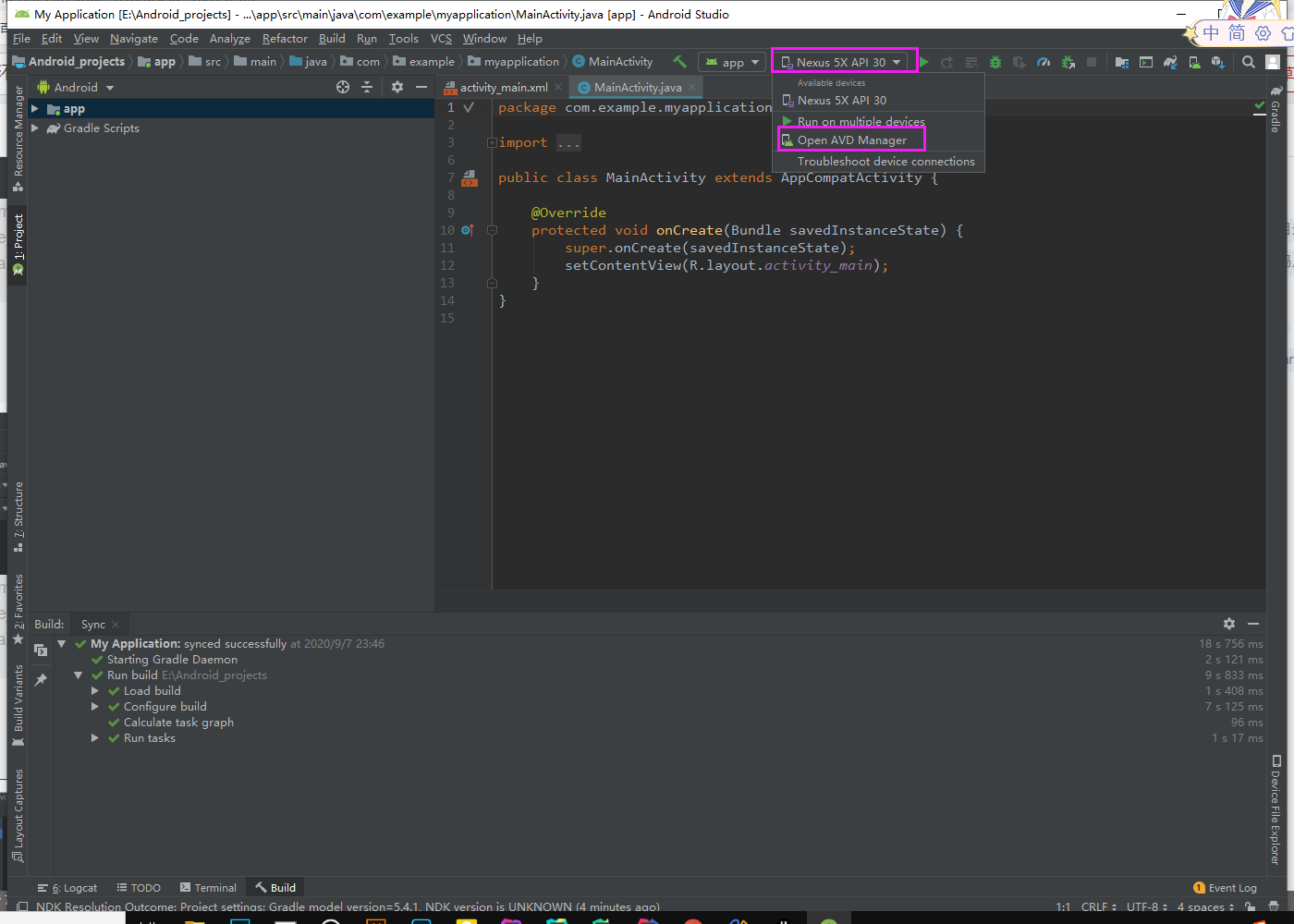Image resolution: width=1294 pixels, height=924 pixels.
Task: Hide the Build panel with minus icon
Action: [1253, 624]
